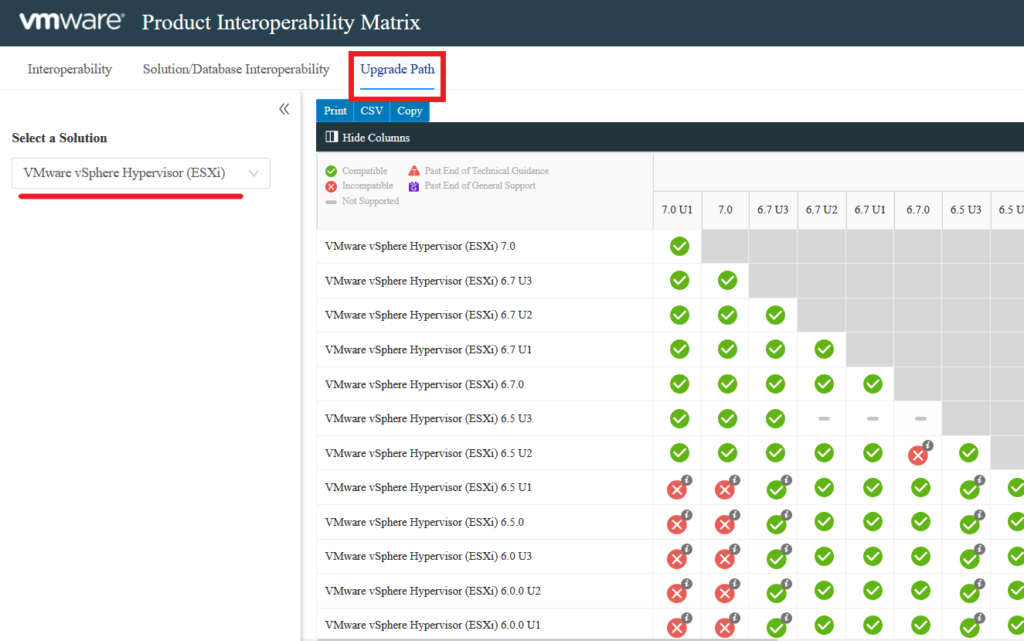Export the matrix with CSV button

(371, 111)
